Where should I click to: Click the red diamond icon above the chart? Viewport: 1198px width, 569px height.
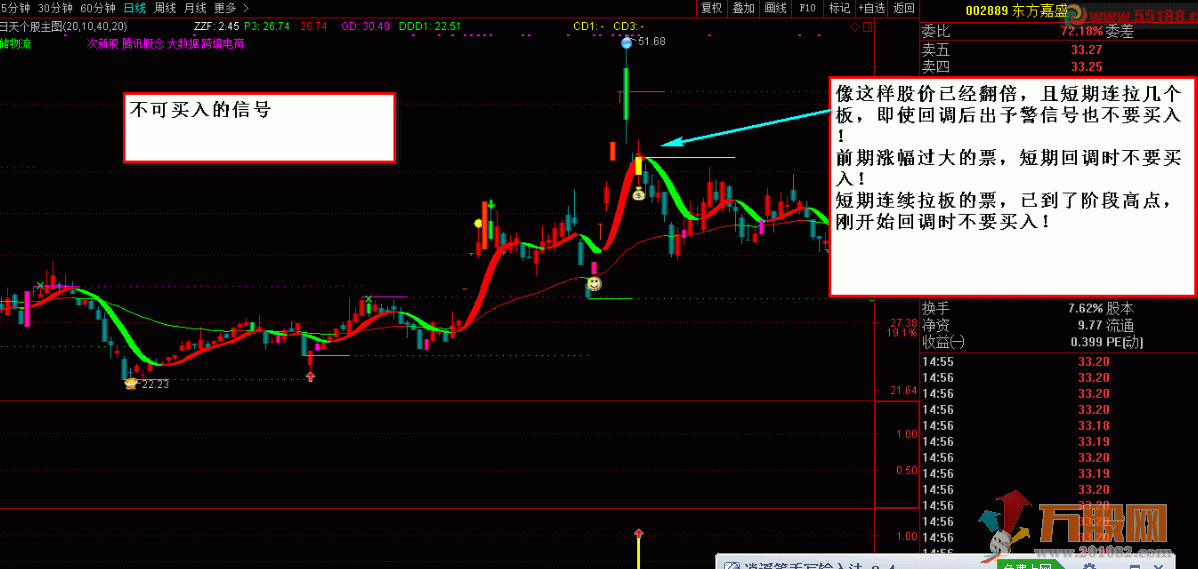click(855, 26)
